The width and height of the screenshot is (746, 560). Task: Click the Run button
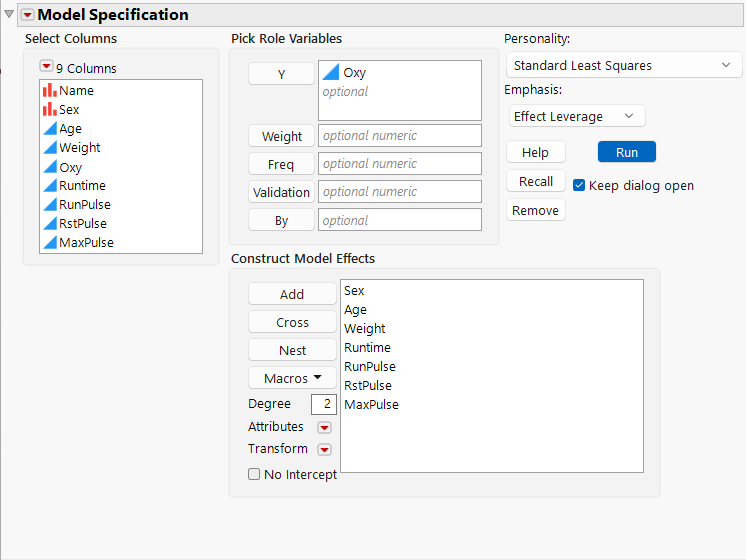pos(627,152)
